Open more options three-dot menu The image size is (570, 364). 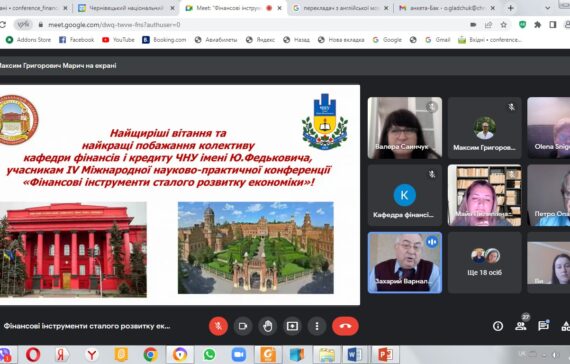tap(317, 326)
